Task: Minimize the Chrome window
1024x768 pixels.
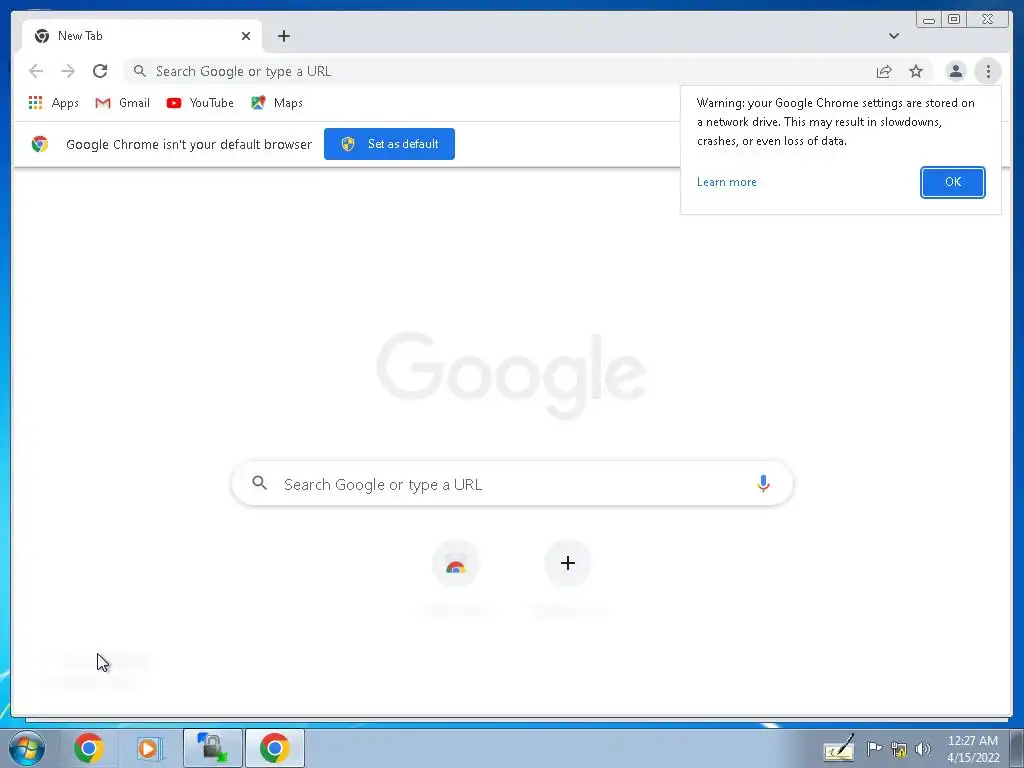Action: click(929, 20)
